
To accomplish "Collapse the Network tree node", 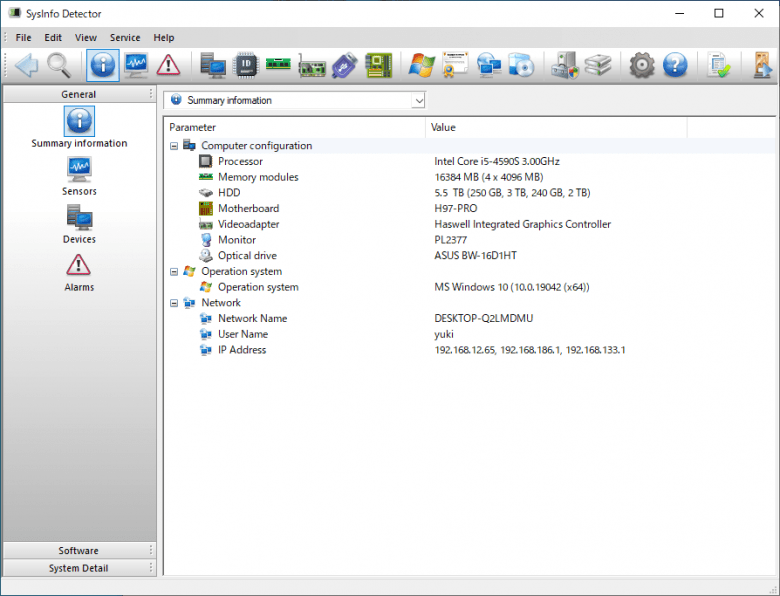I will tap(174, 303).
